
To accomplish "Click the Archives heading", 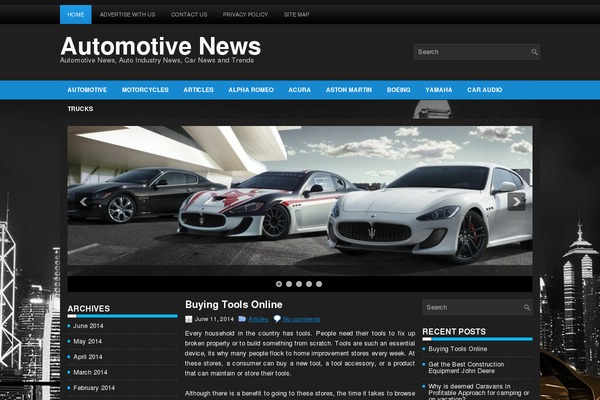I will pos(88,309).
